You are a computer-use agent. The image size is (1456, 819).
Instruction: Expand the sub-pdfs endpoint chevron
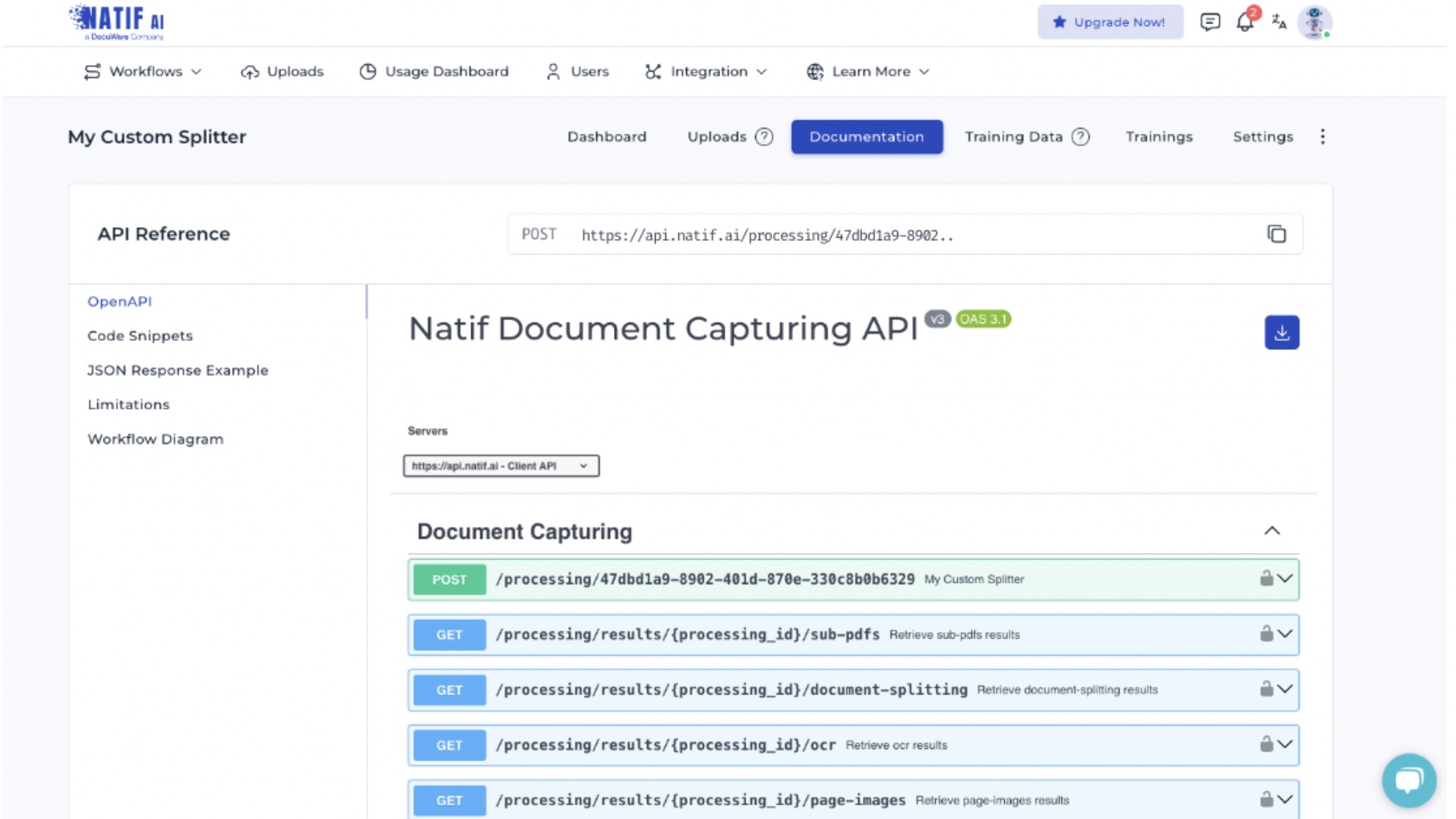coord(1284,634)
